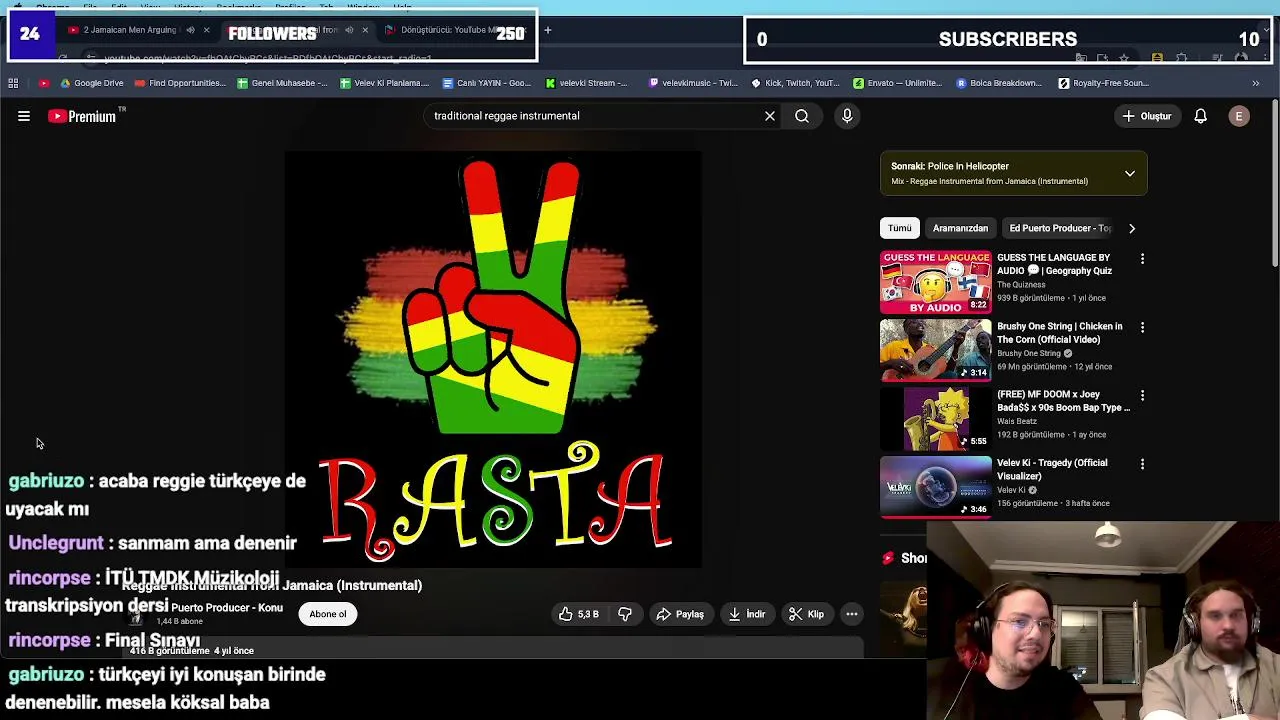Open the Kick, Twitch, YouT... bookmark

tap(795, 83)
